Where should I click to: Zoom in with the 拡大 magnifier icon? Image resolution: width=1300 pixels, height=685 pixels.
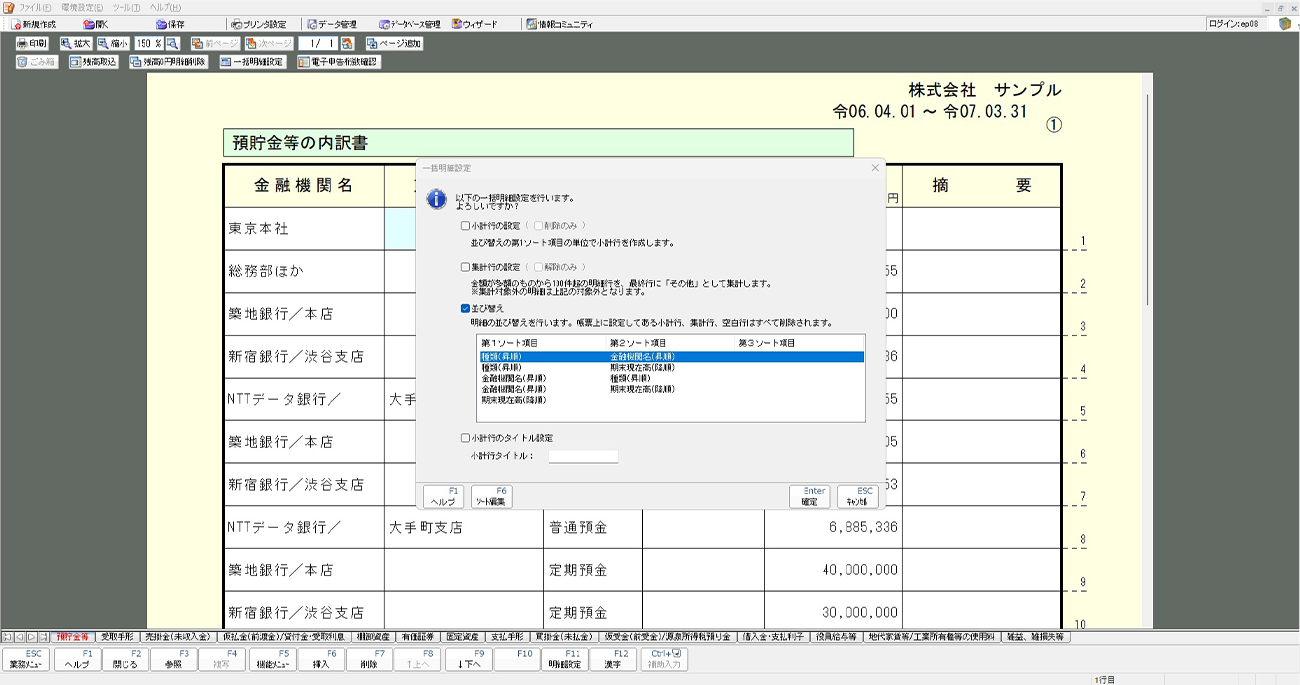[76, 44]
